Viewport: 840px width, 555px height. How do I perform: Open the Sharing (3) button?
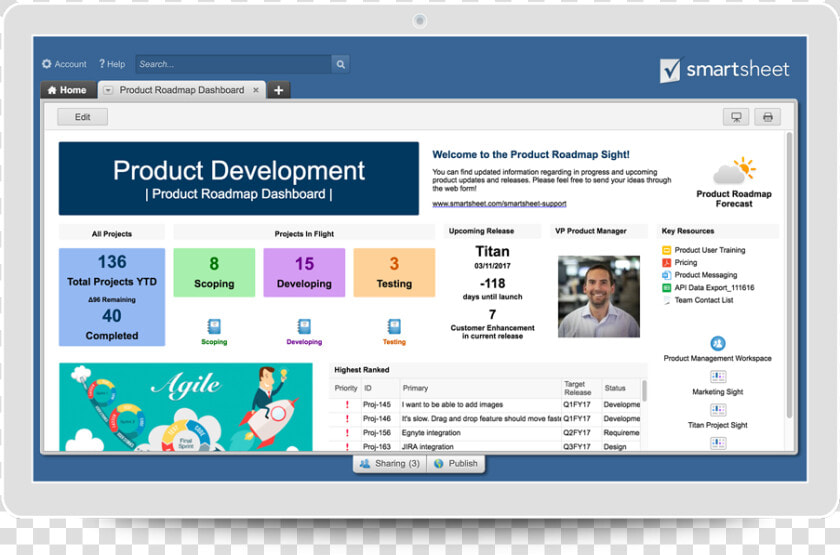[390, 463]
